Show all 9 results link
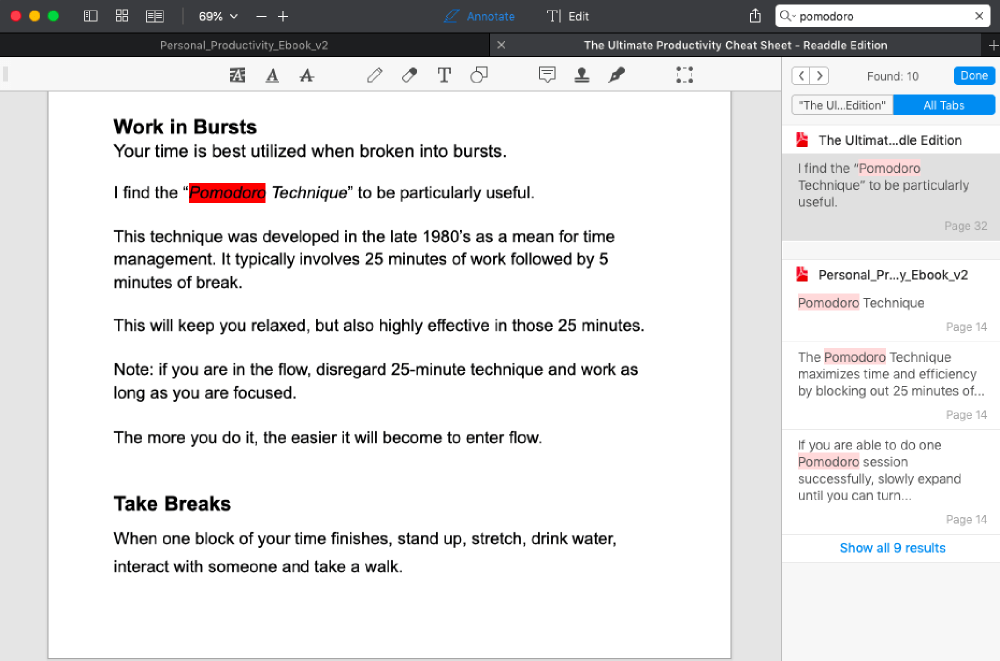The width and height of the screenshot is (1000, 661). click(x=892, y=548)
